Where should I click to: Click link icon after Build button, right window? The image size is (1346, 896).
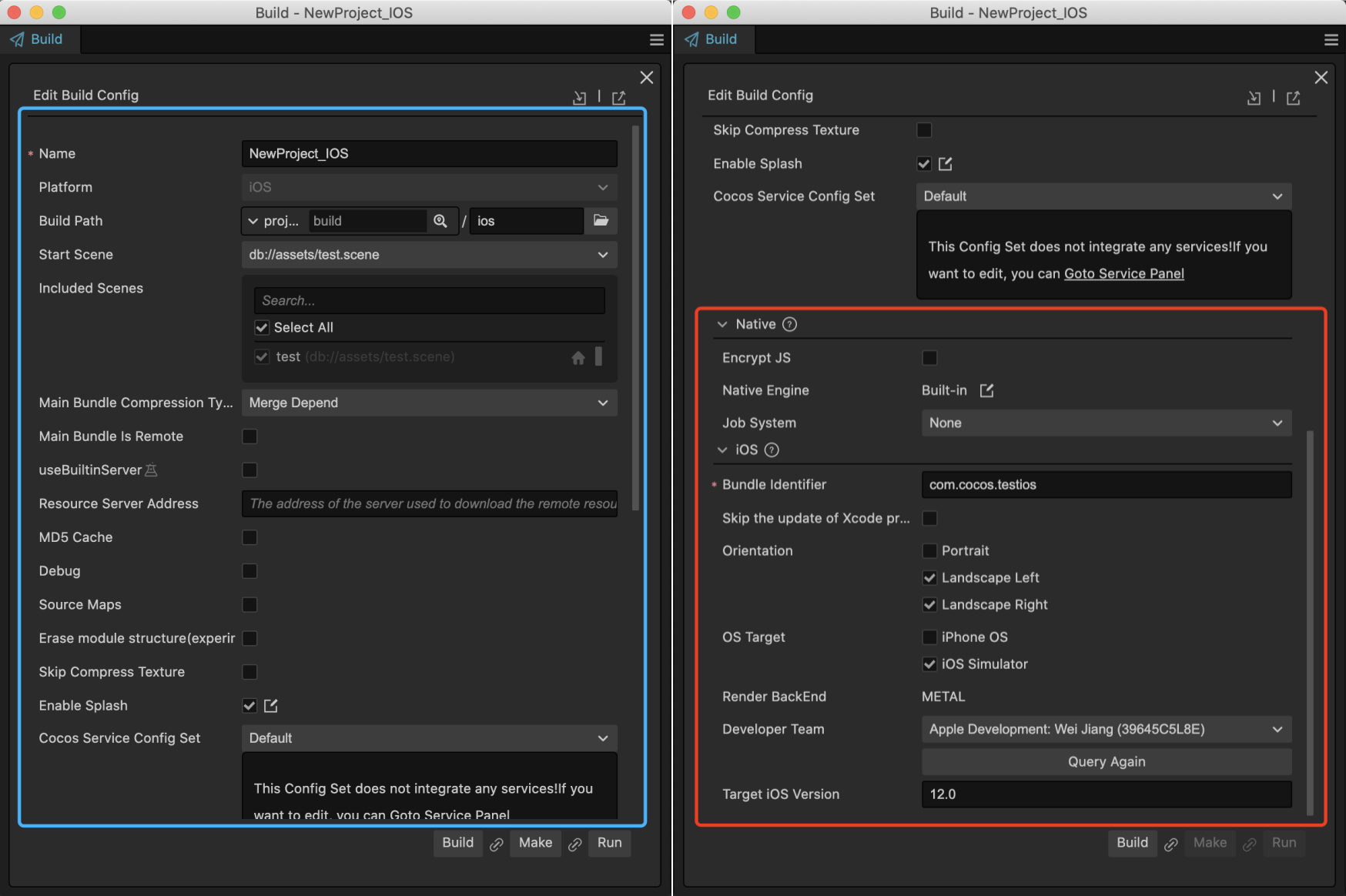tap(1171, 844)
